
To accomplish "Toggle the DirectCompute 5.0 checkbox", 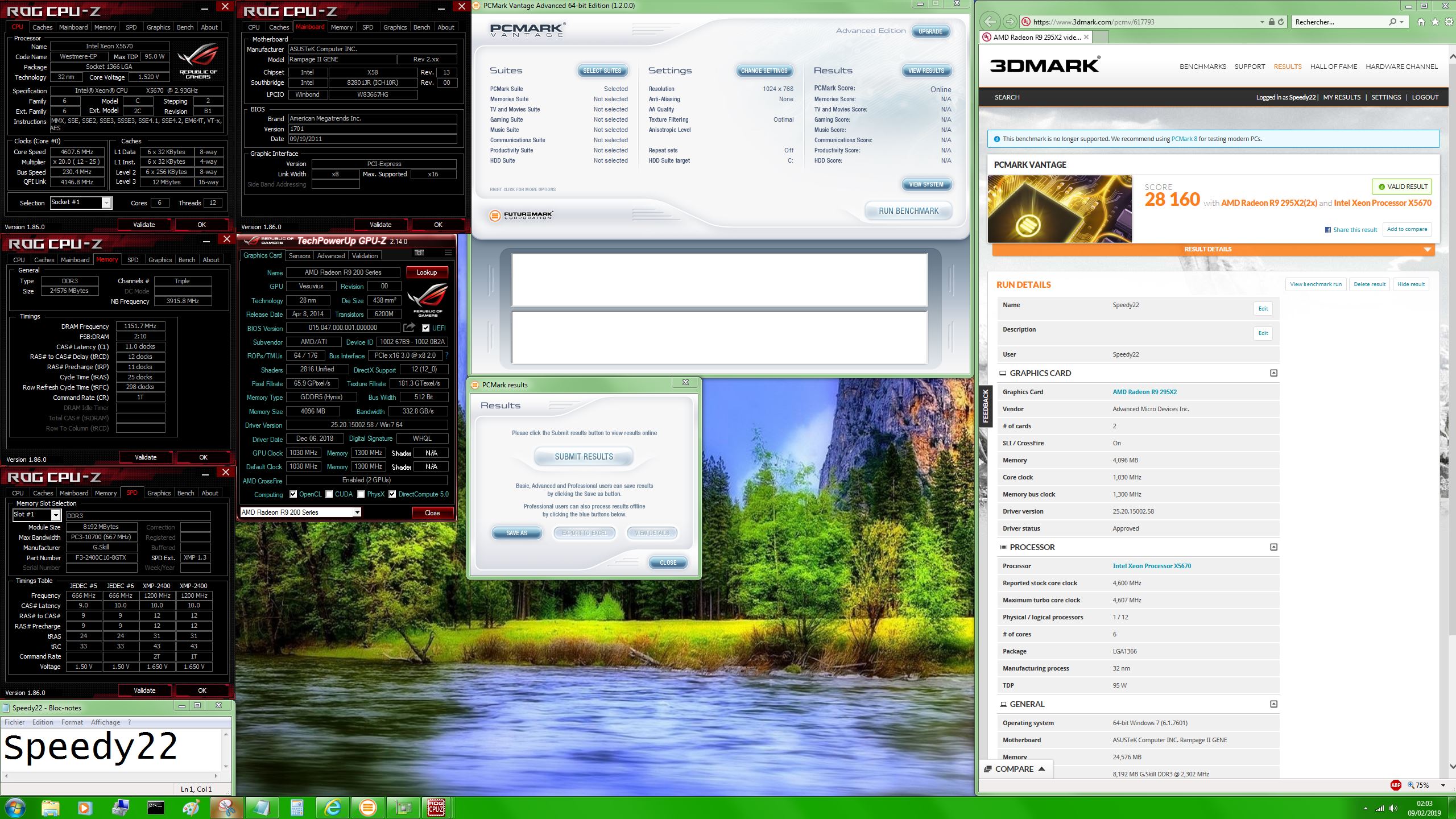I will click(392, 494).
